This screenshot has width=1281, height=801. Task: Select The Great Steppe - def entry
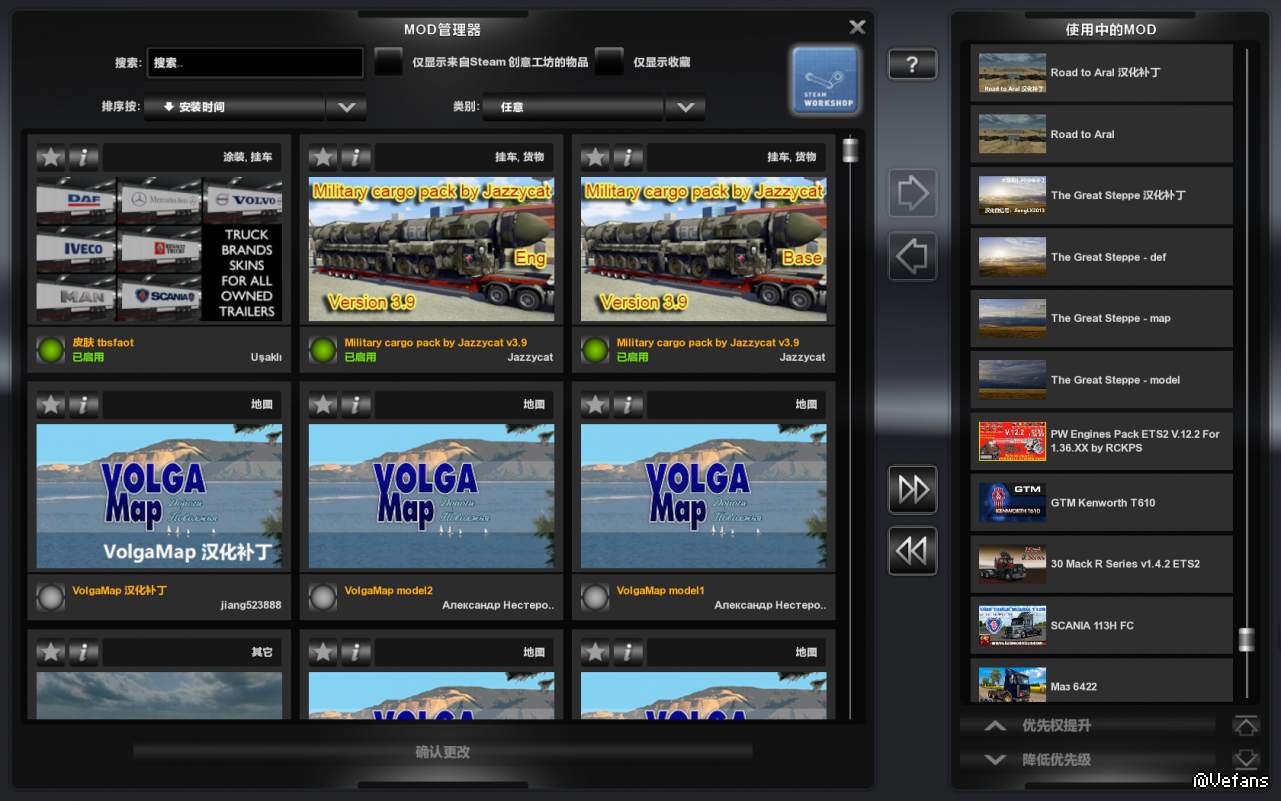pos(1102,257)
